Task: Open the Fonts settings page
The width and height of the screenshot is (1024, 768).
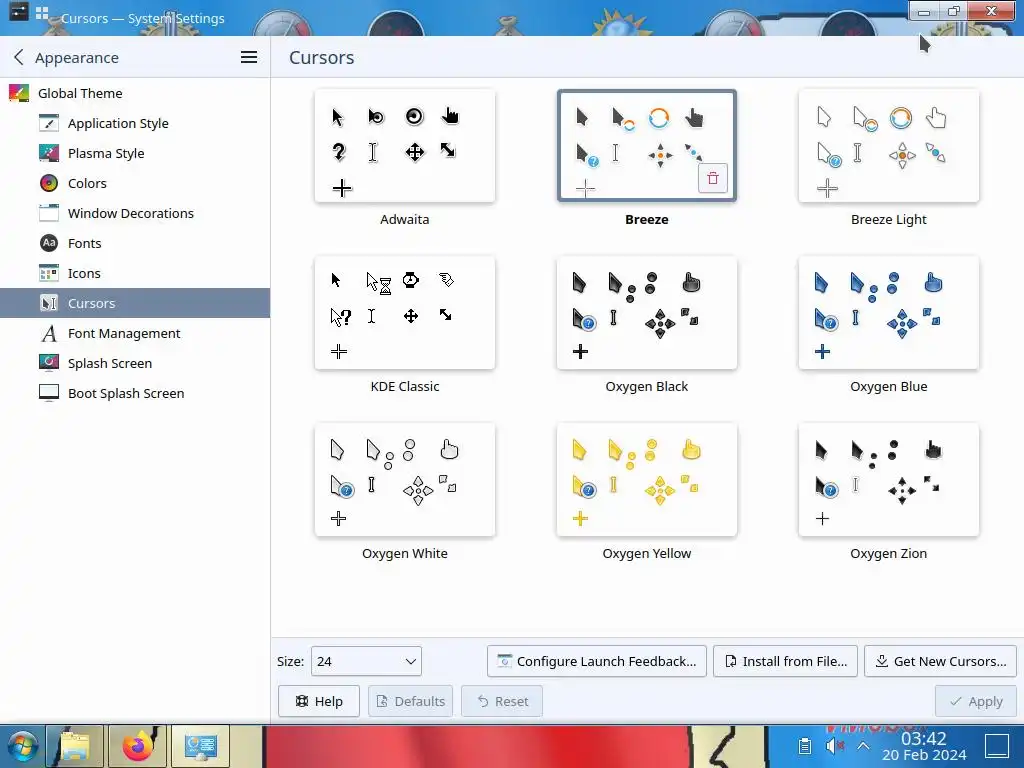Action: coord(135,244)
